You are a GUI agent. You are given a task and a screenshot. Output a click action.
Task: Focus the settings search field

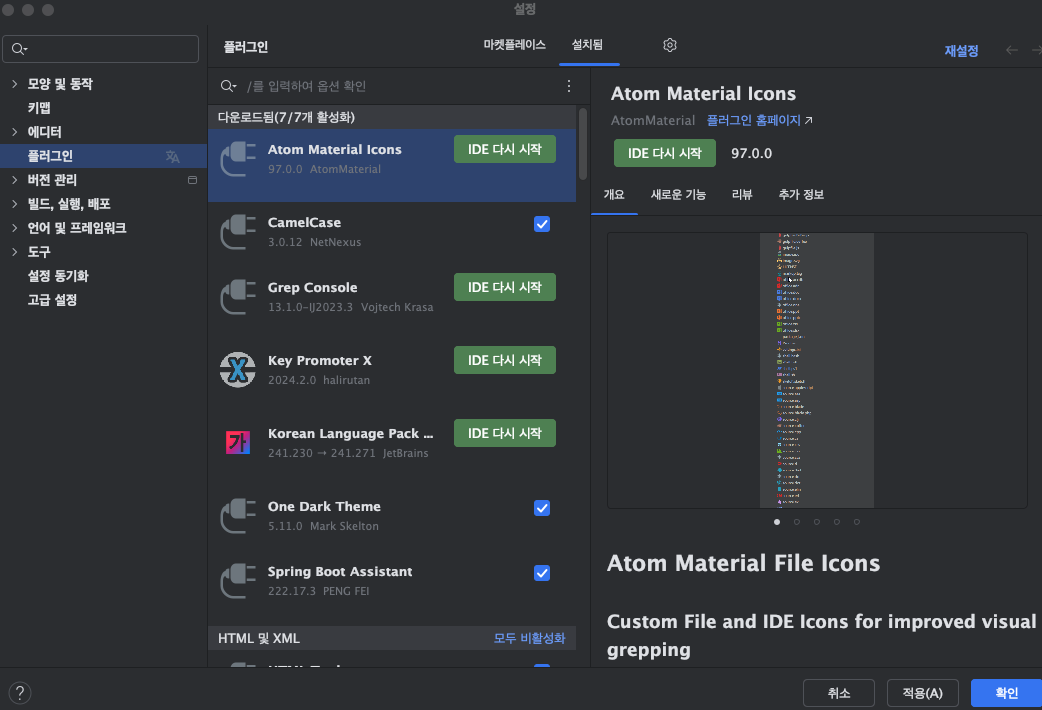point(100,49)
